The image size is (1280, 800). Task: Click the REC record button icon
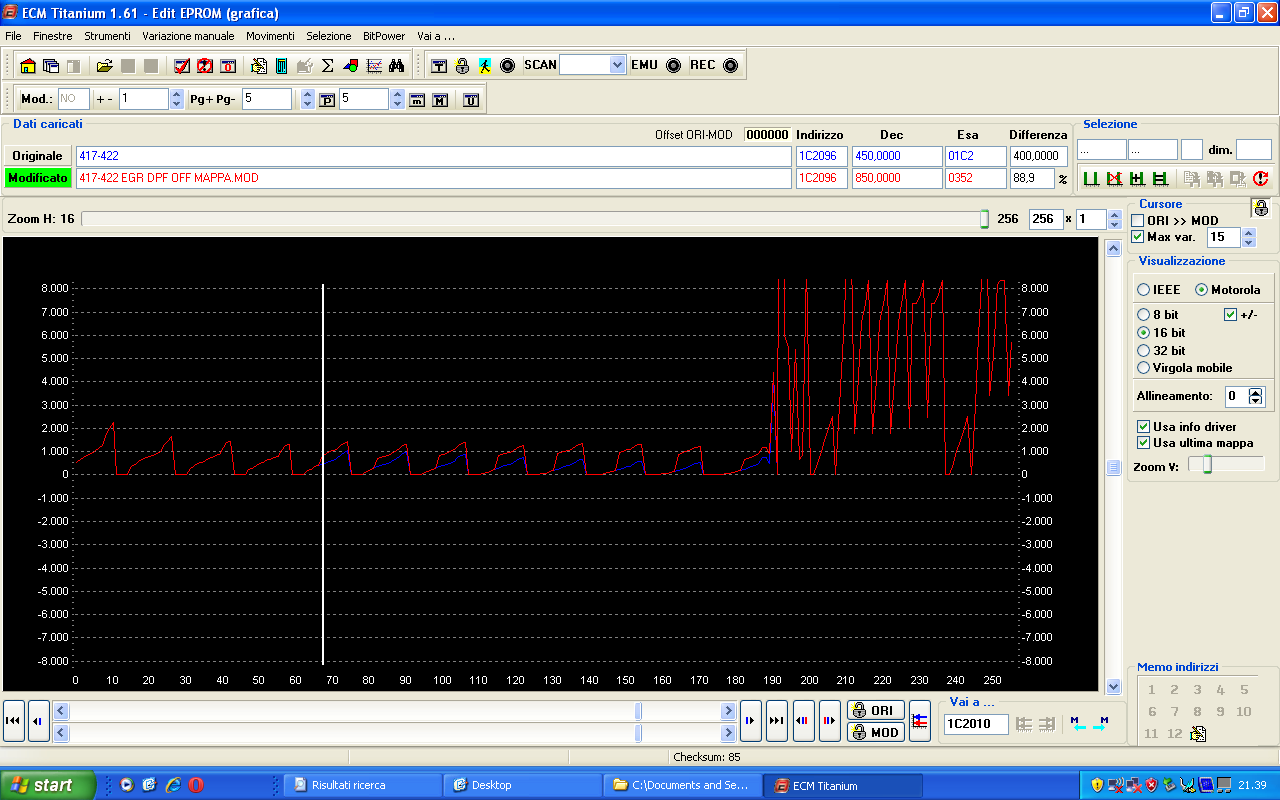(x=730, y=66)
